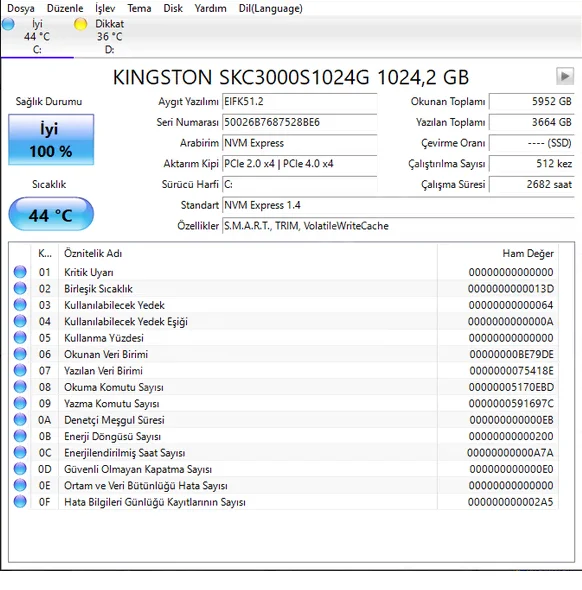The width and height of the screenshot is (582, 590).
Task: Click raw value 000000591697C
Action: pyautogui.click(x=511, y=403)
